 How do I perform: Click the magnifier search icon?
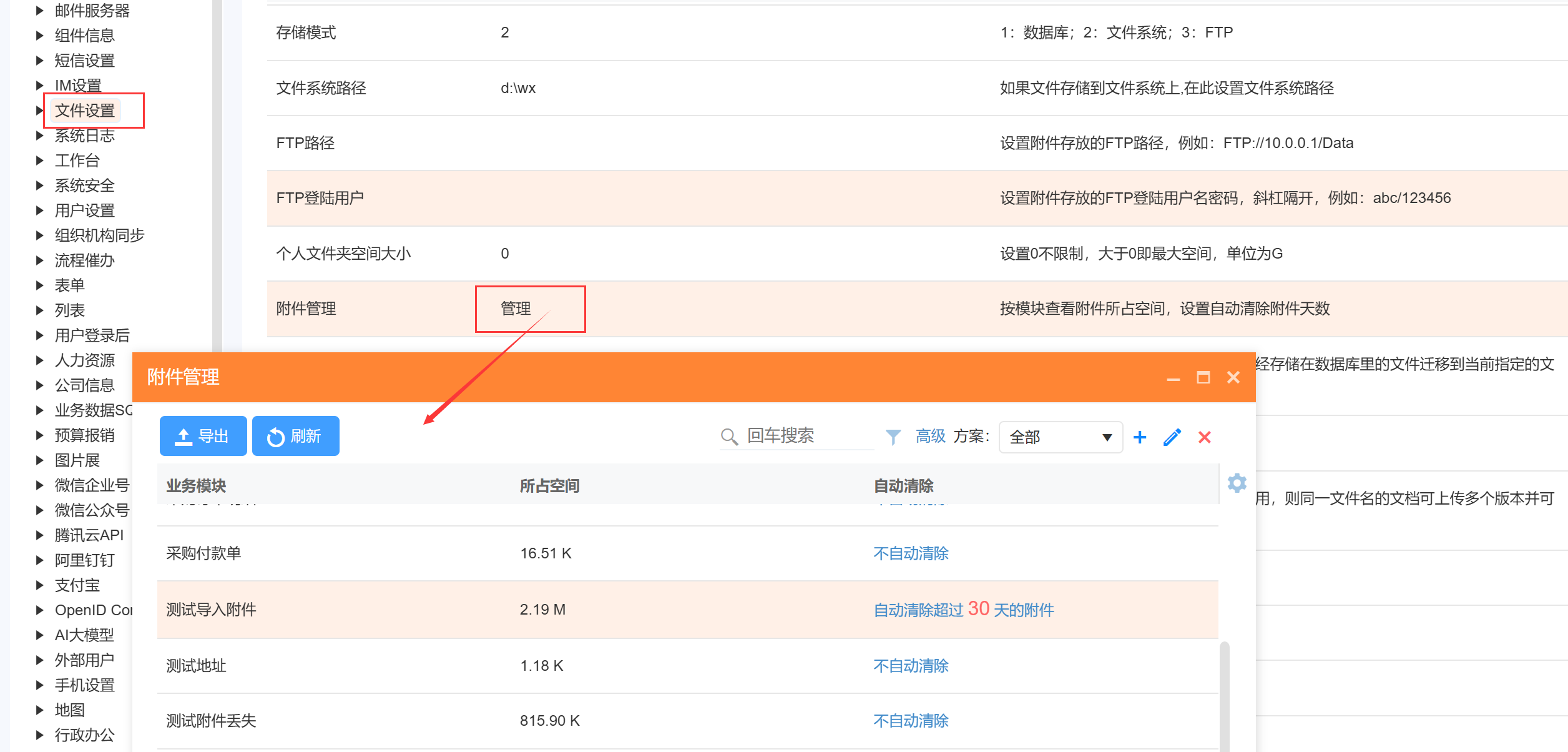pyautogui.click(x=728, y=437)
